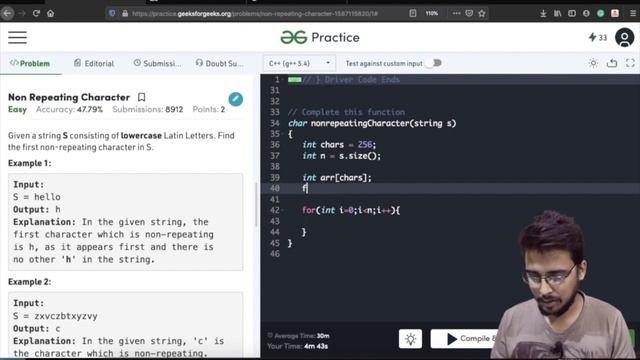Open the Doubt Support tab
The image size is (640, 360).
click(x=219, y=63)
